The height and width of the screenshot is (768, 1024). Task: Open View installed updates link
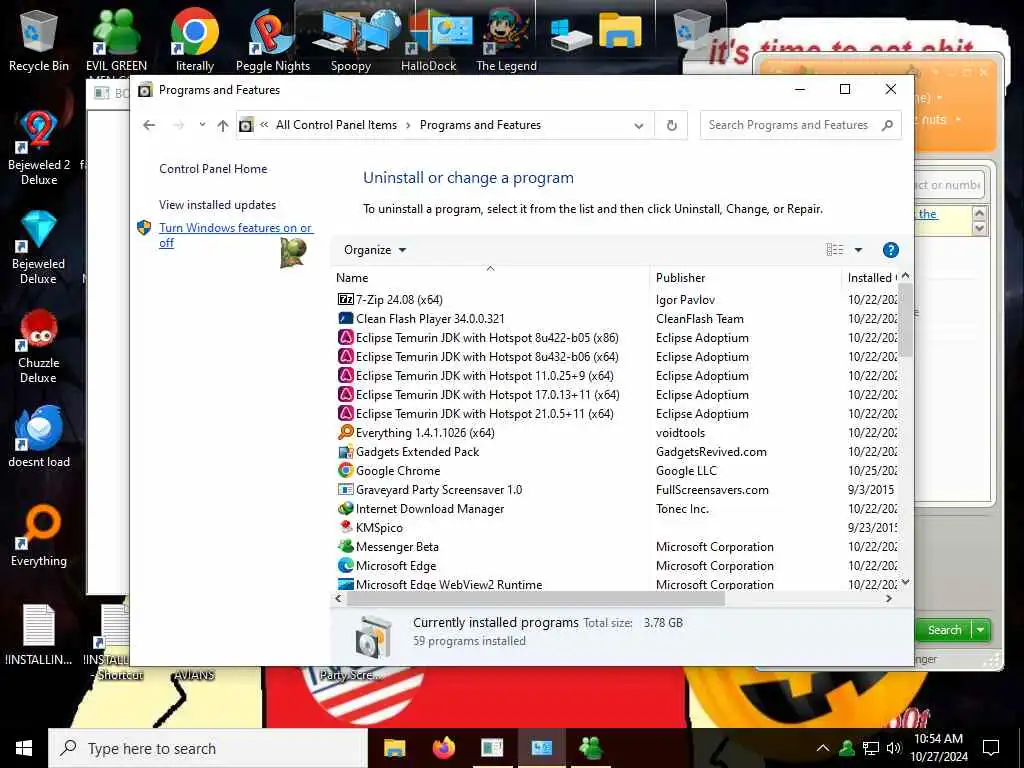click(217, 205)
